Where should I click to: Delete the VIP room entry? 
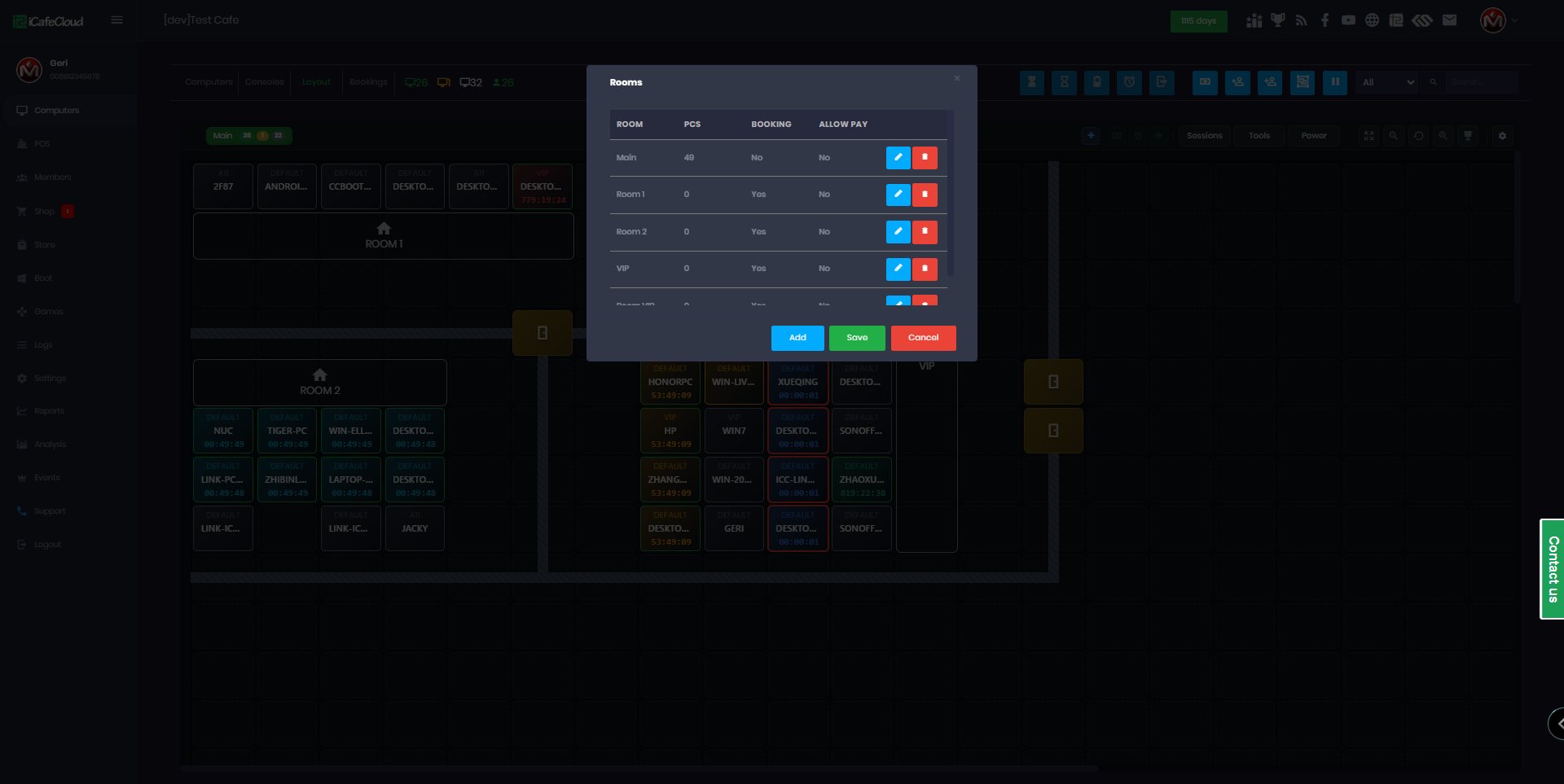pos(925,269)
